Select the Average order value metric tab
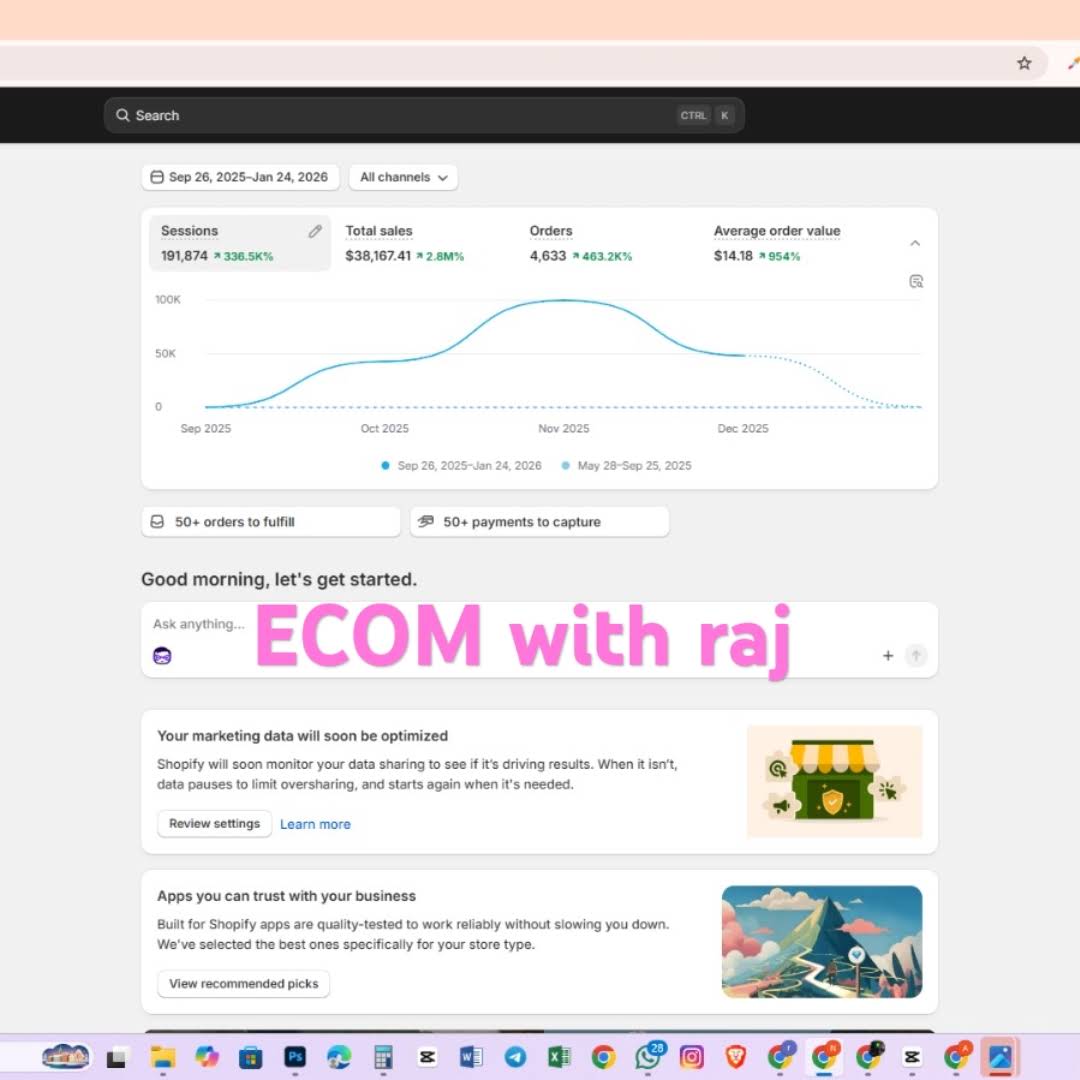 pos(792,243)
